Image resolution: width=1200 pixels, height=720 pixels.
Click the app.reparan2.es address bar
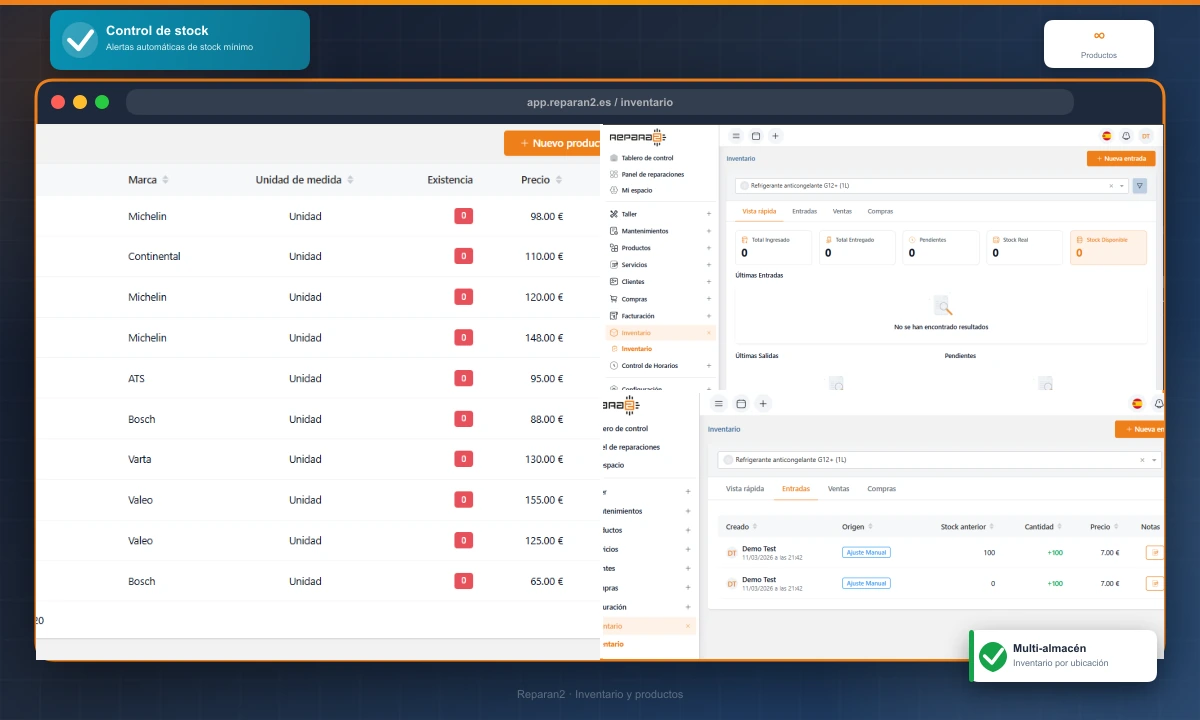(x=600, y=102)
